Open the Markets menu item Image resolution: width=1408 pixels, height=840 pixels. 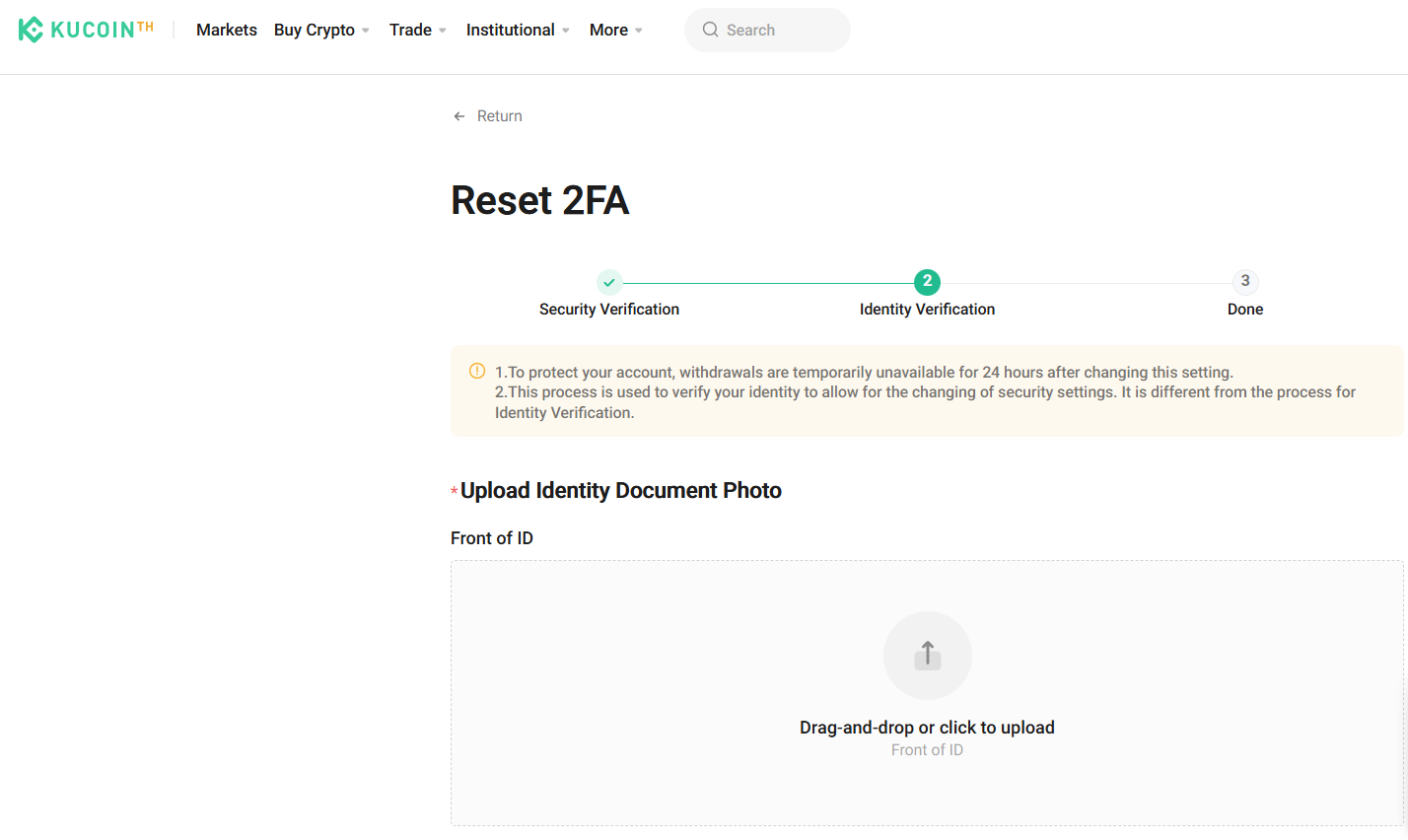coord(227,30)
